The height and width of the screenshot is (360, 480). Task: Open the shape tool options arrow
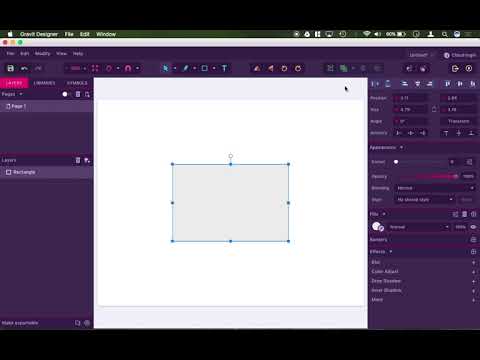(214, 68)
